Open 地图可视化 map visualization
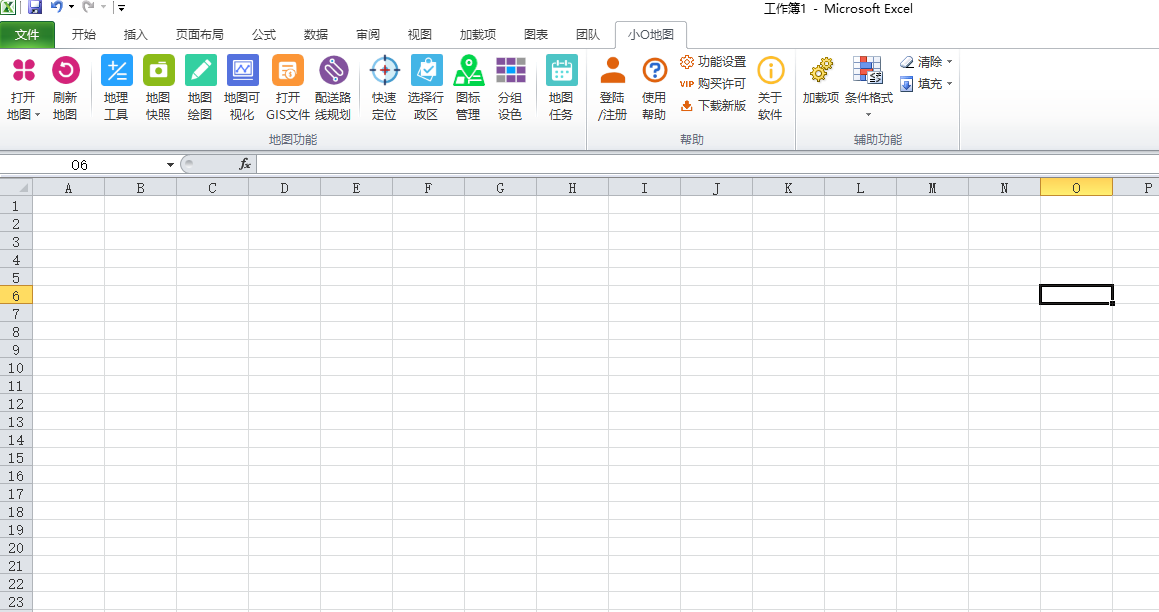1159x612 pixels. pyautogui.click(x=242, y=70)
